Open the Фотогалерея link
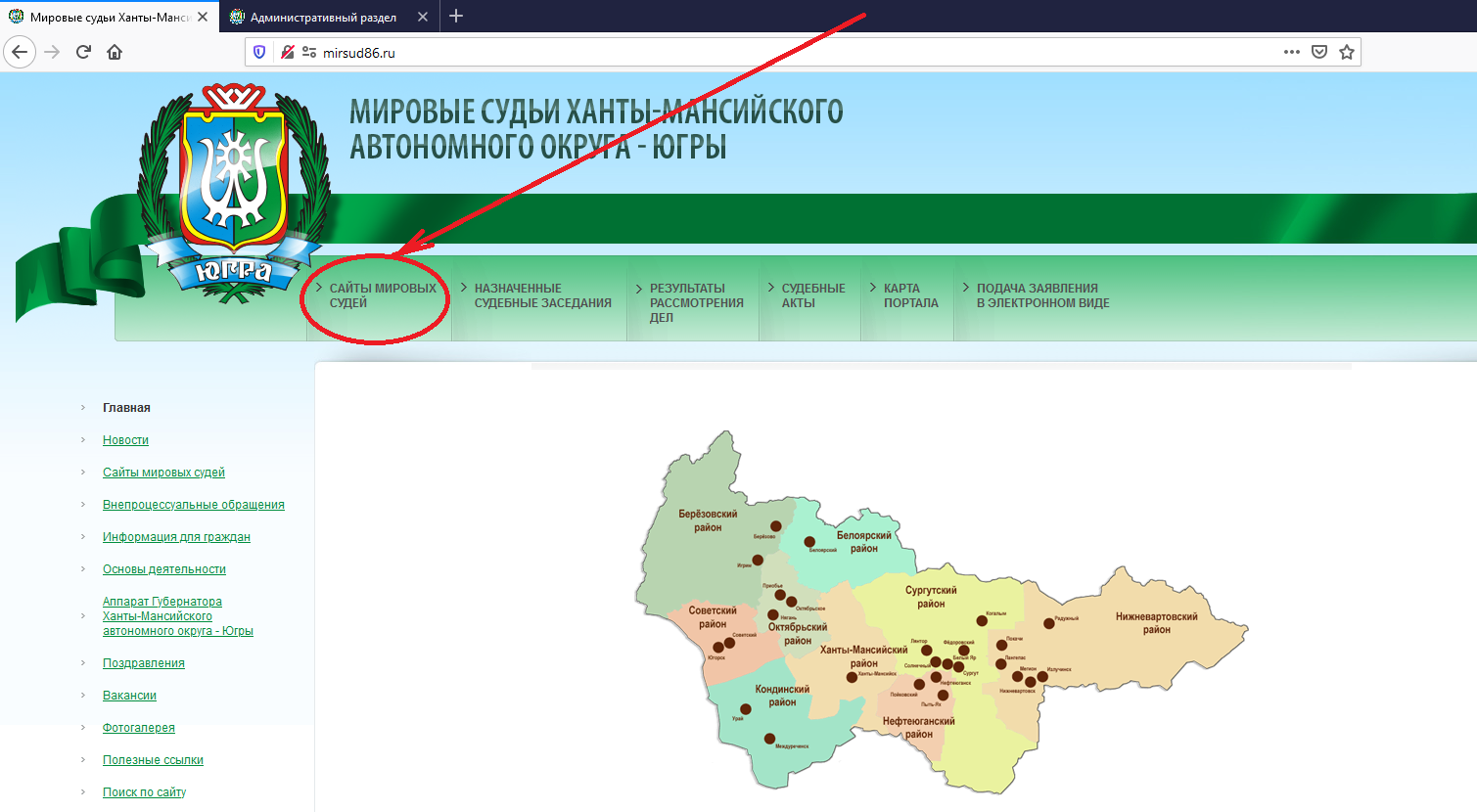 click(139, 728)
